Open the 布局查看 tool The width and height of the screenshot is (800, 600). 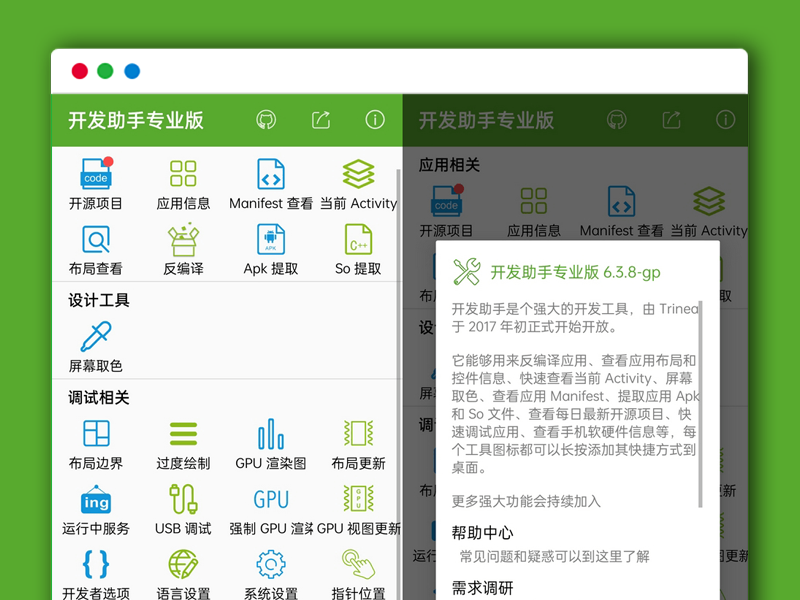point(96,250)
